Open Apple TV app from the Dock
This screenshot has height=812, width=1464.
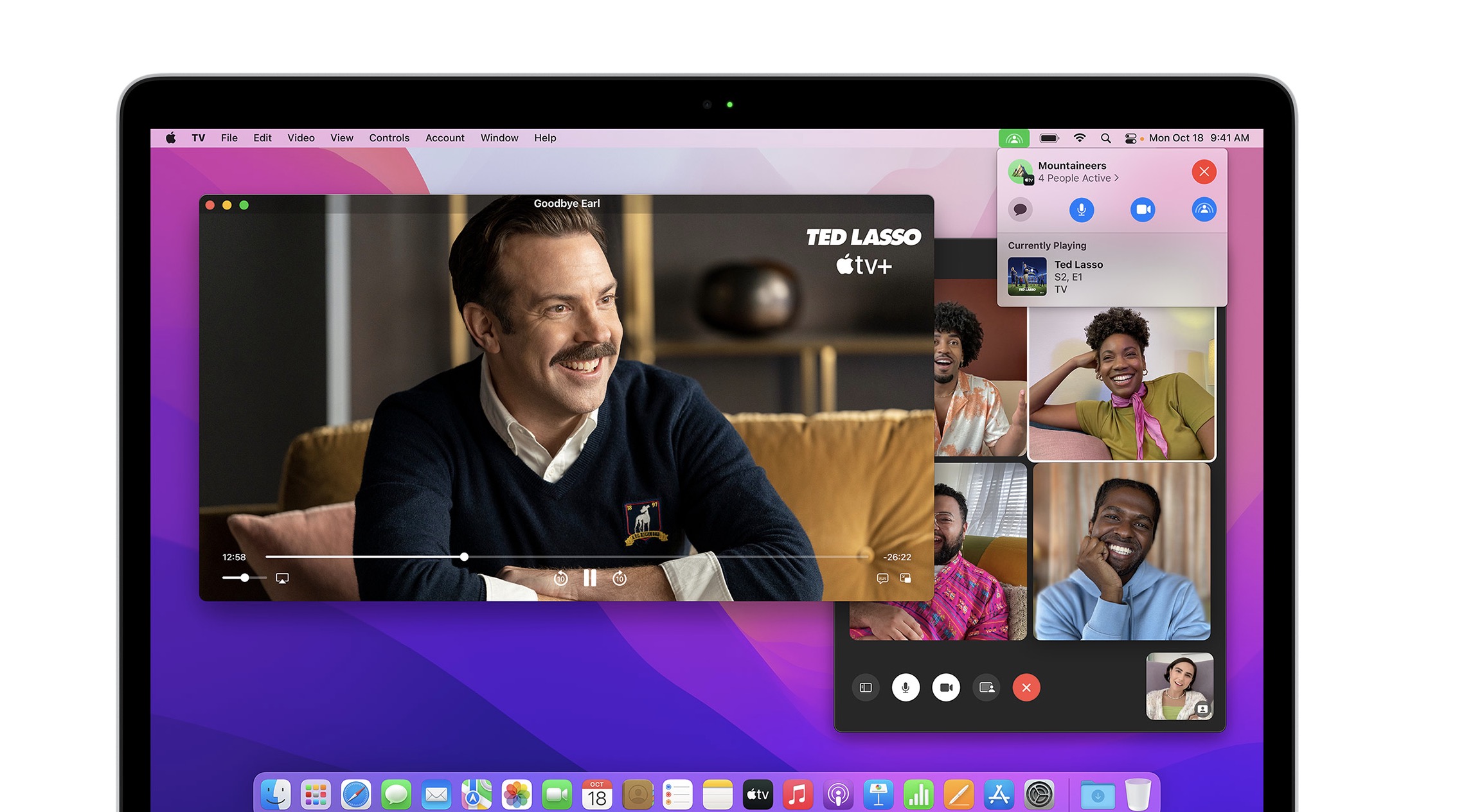(x=758, y=795)
